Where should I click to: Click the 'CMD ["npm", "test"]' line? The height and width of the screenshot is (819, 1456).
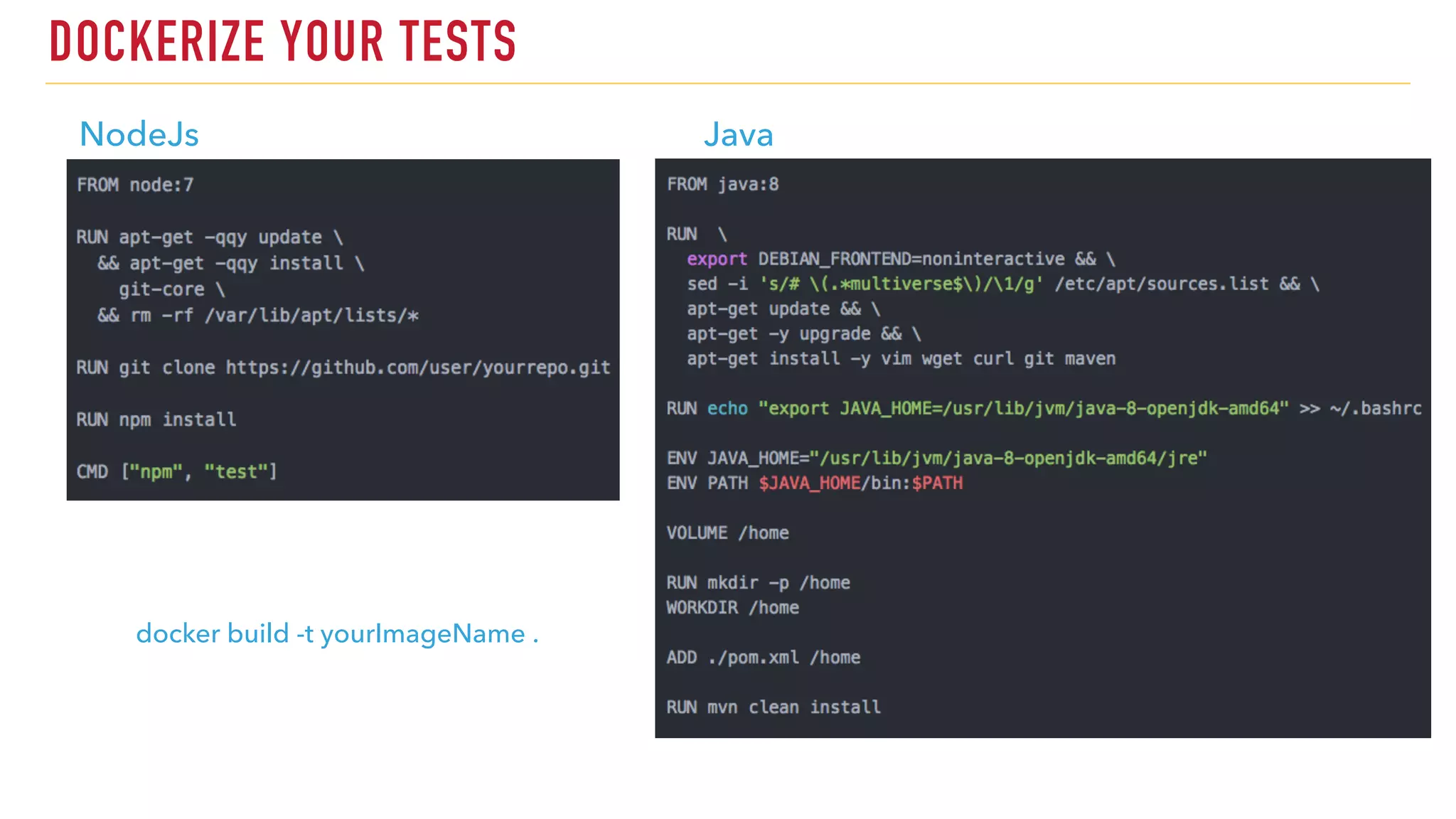pos(177,472)
